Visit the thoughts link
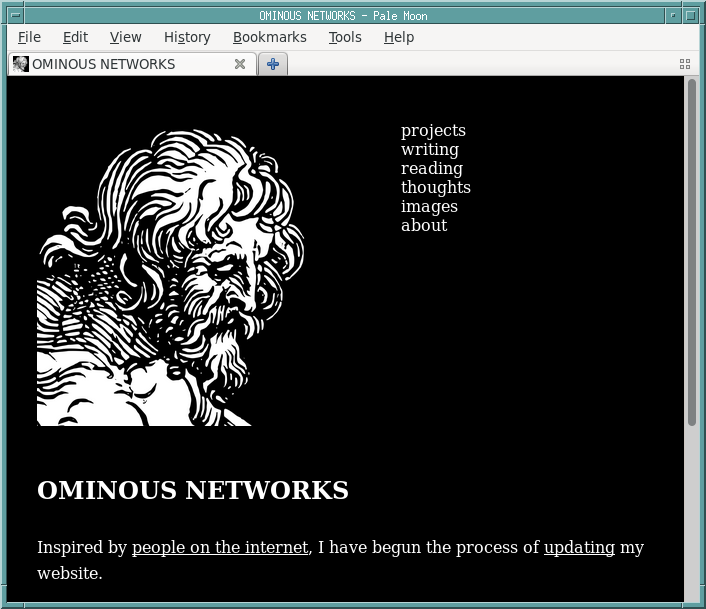The width and height of the screenshot is (706, 609). [x=435, y=188]
